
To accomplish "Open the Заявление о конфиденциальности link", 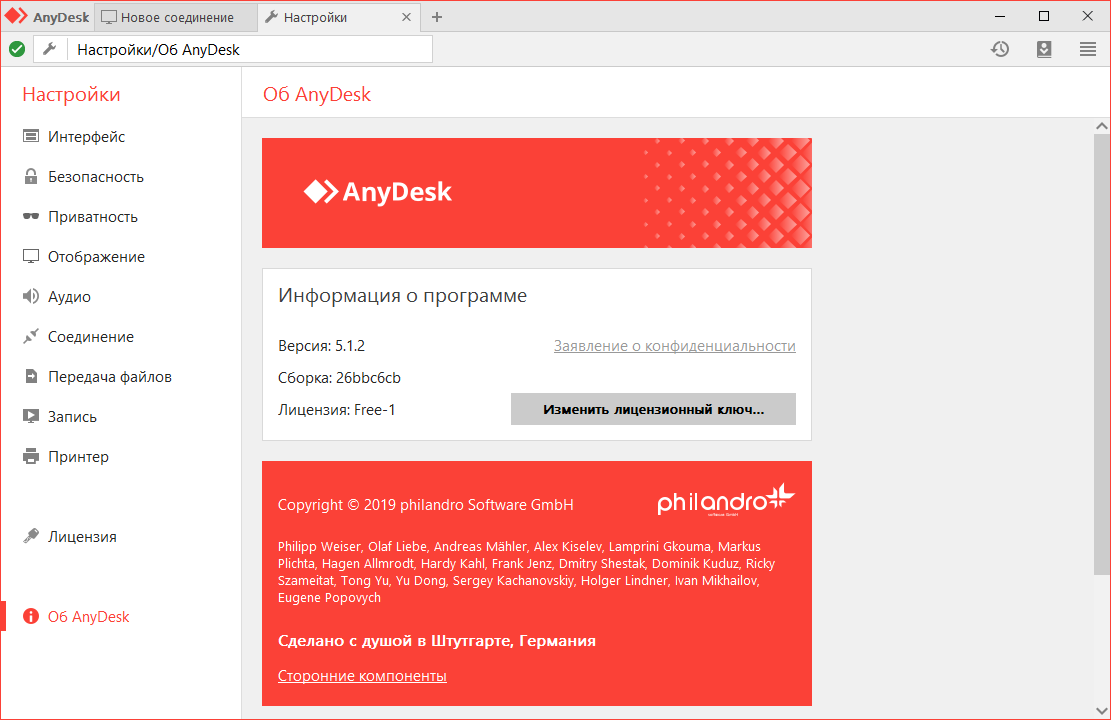I will 674,345.
